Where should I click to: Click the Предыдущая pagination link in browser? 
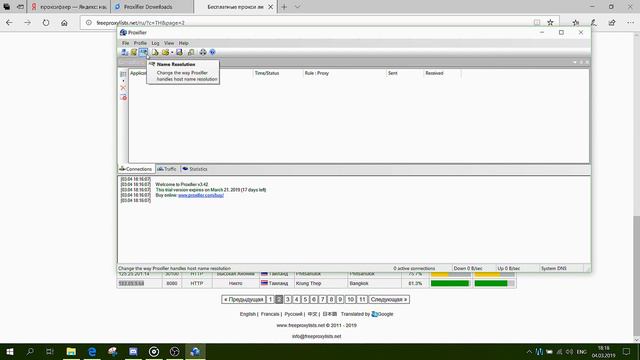point(244,300)
